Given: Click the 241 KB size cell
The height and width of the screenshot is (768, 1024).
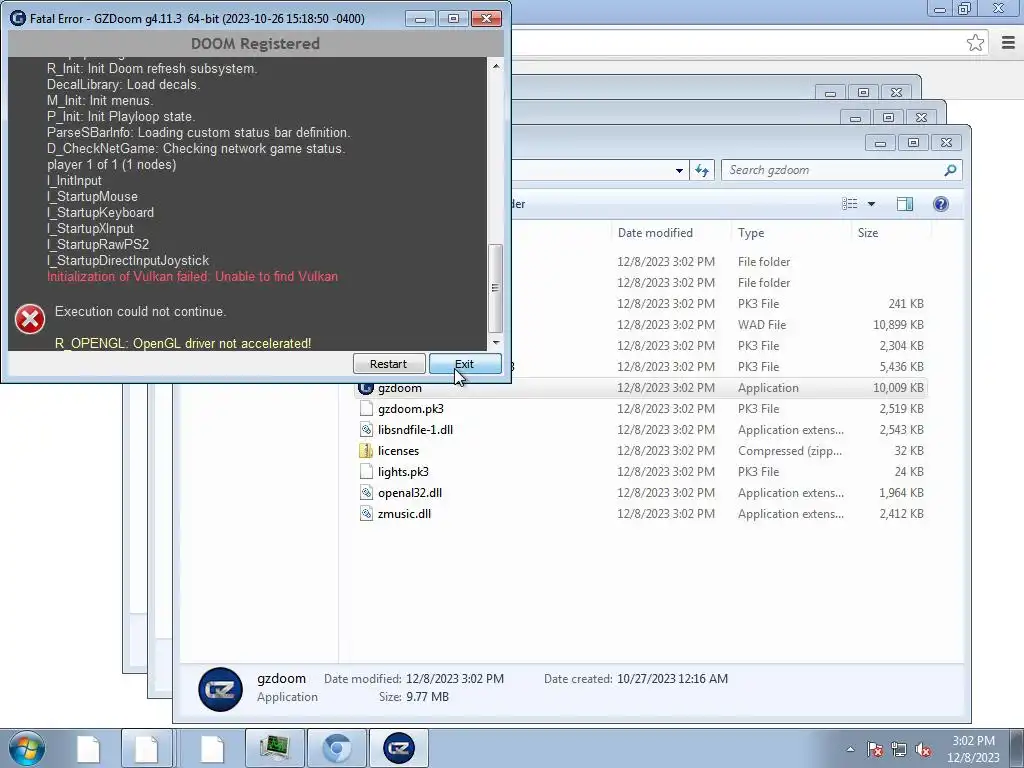Looking at the screenshot, I should [906, 304].
